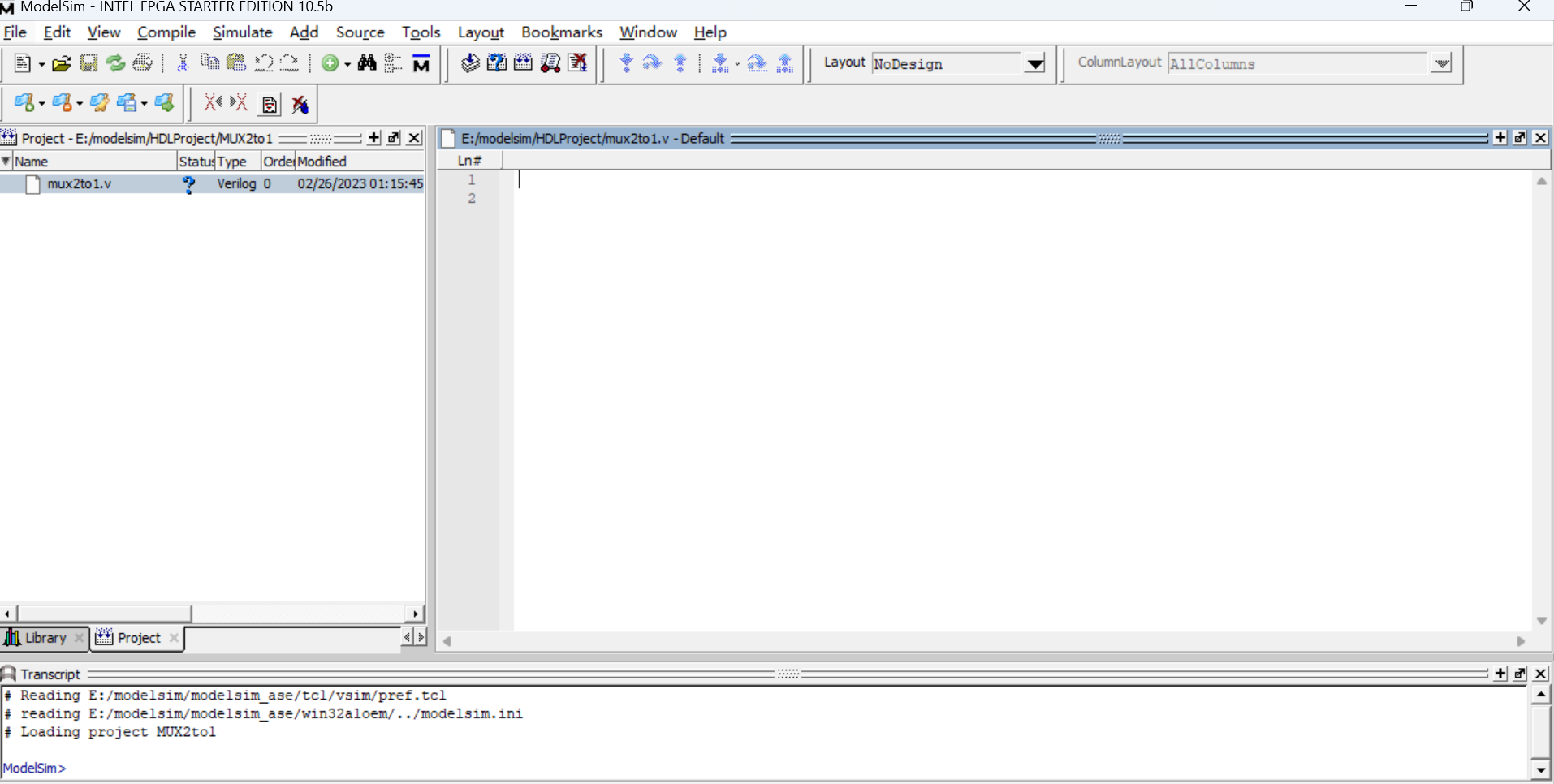The width and height of the screenshot is (1554, 784).
Task: Expand the Add to wave dropdown arrow
Action: tap(347, 64)
